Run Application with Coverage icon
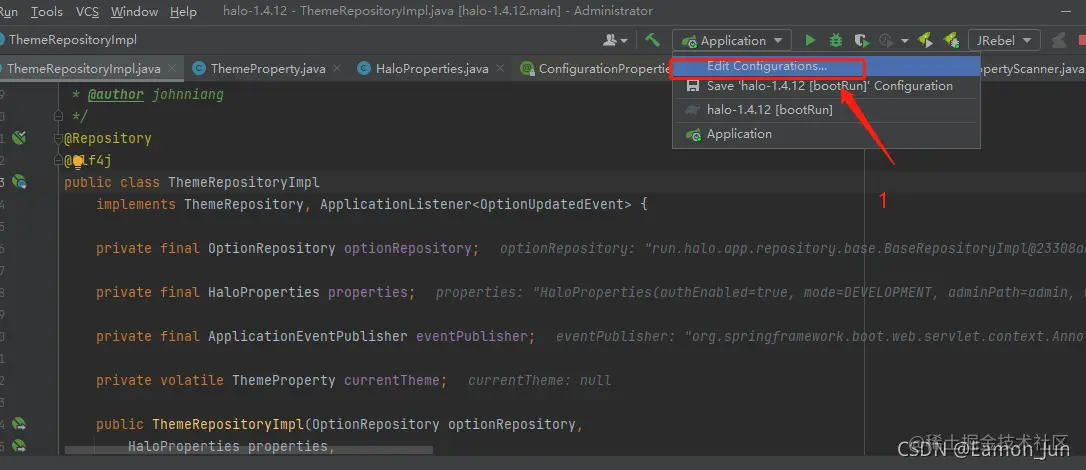This screenshot has width=1086, height=470. (x=861, y=40)
